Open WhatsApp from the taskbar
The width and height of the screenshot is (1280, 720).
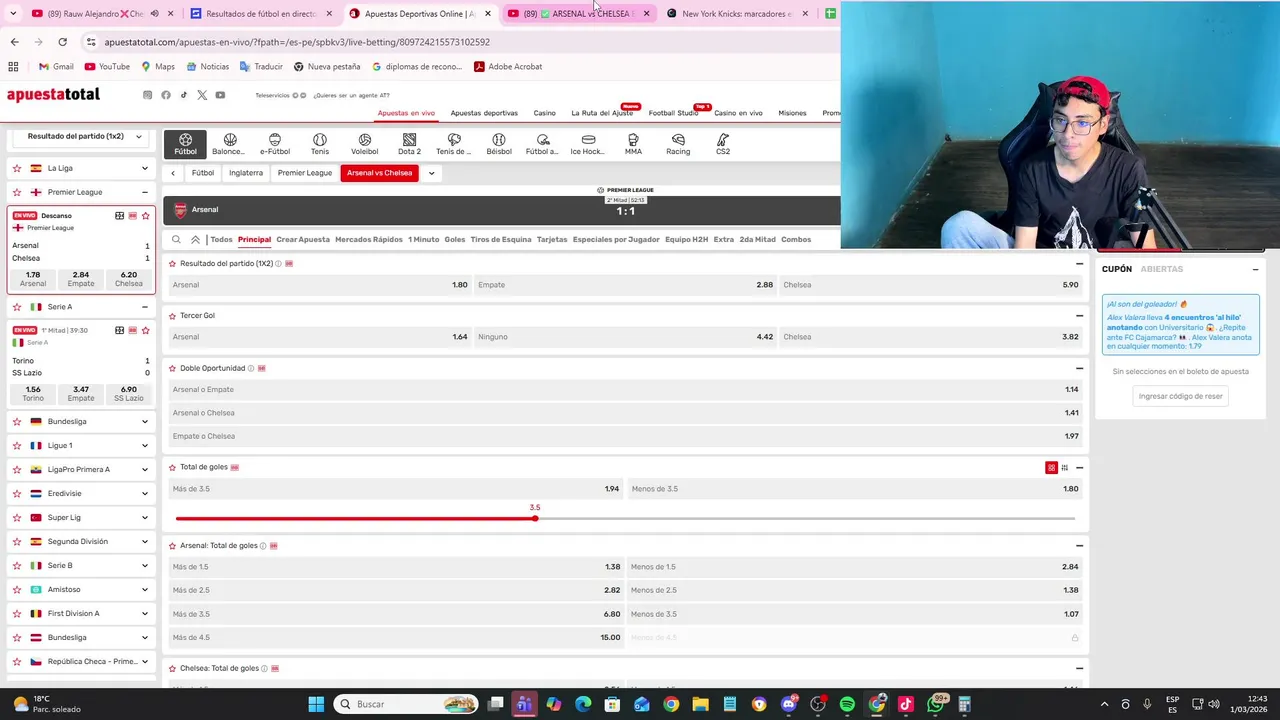pos(935,704)
